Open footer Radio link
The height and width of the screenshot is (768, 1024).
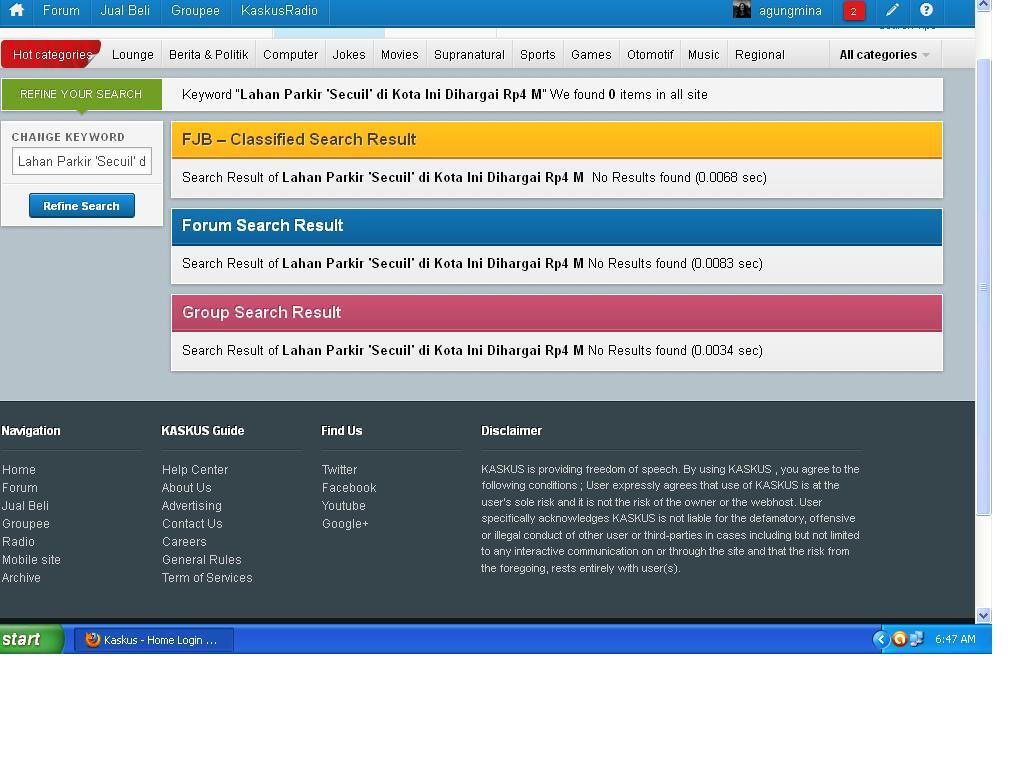[x=18, y=541]
